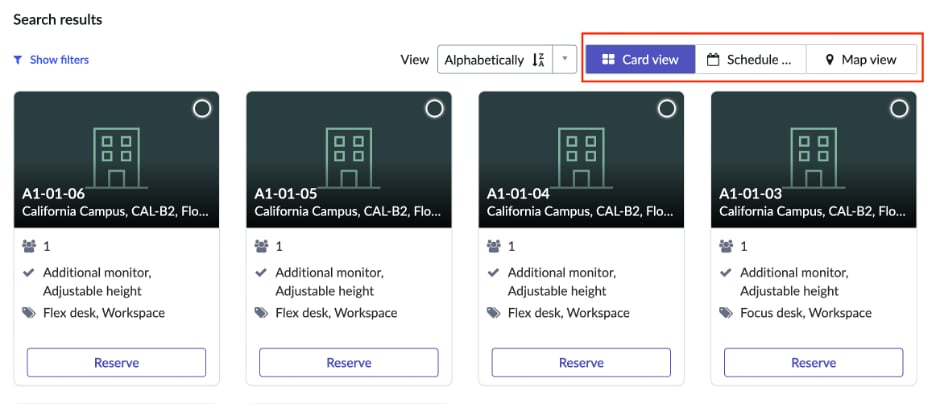Click the tags icon on A1-01-04

493,313
